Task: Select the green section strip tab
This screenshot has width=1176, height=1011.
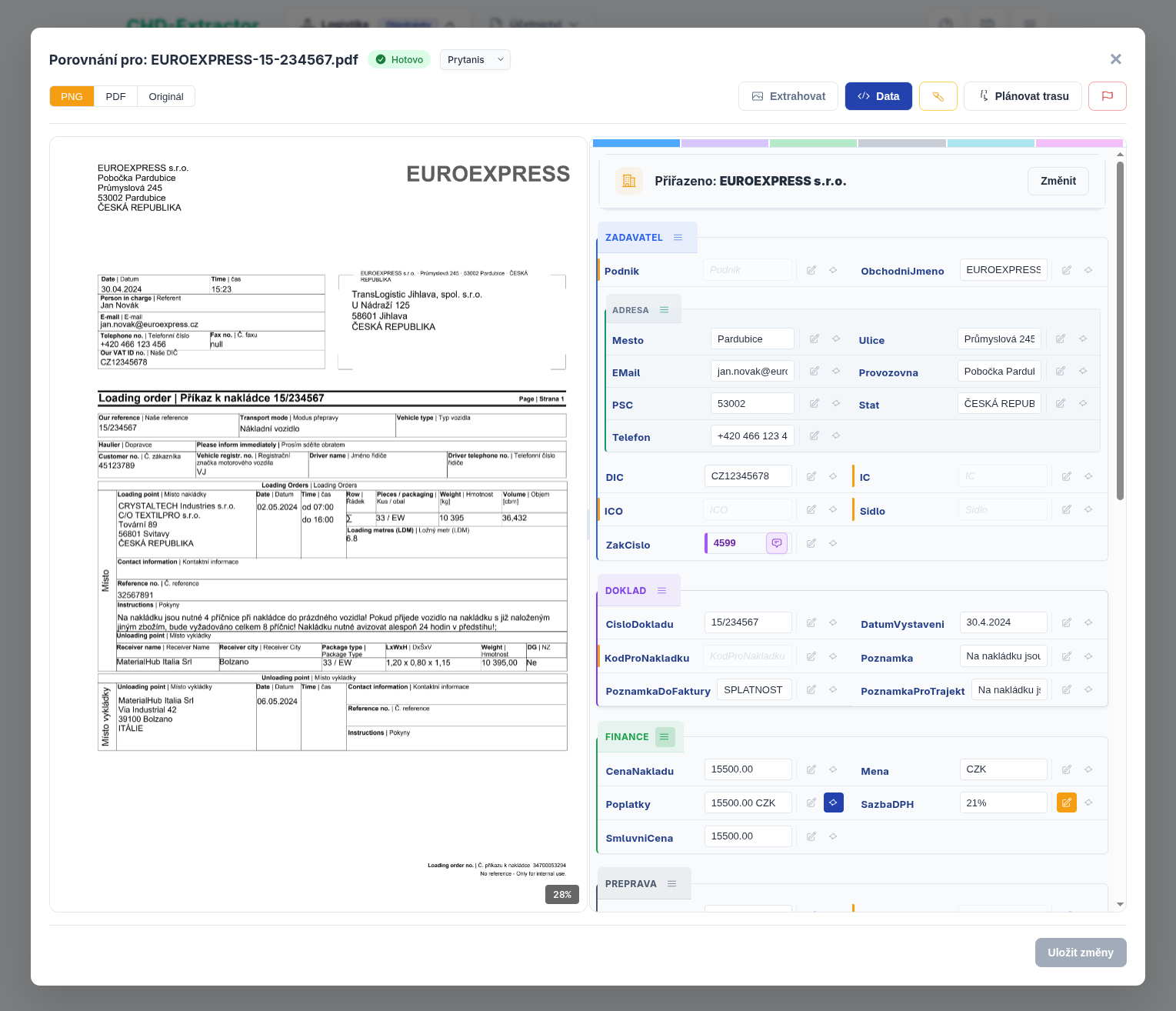Action: (813, 143)
